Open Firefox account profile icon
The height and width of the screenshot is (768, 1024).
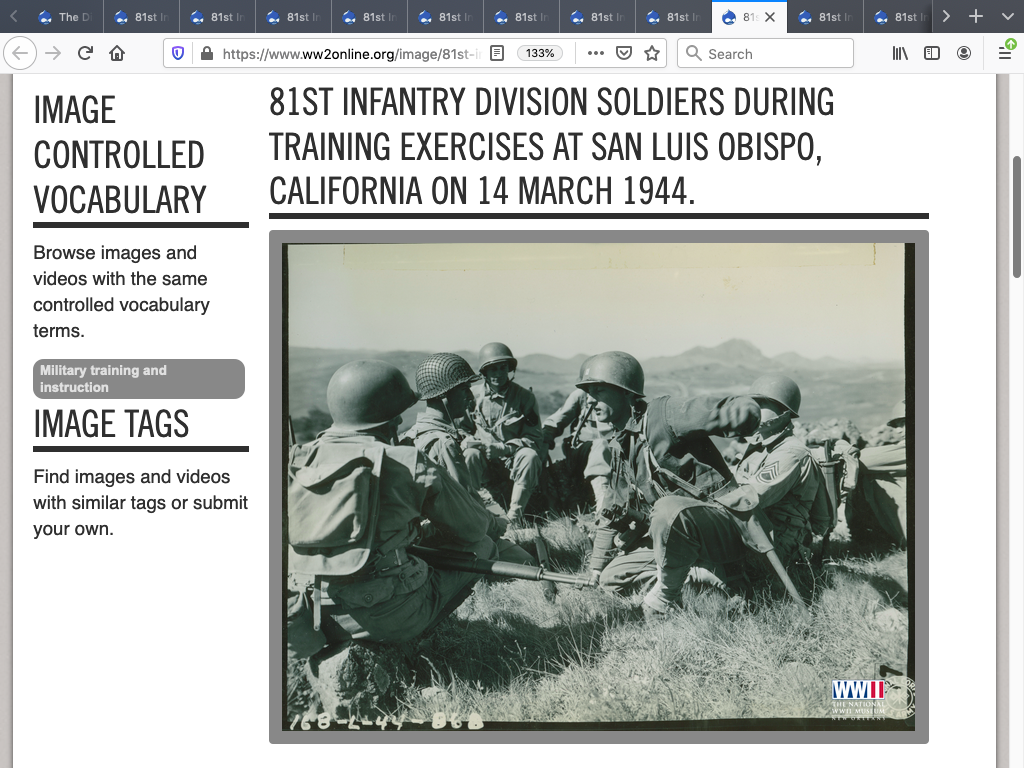(x=964, y=53)
